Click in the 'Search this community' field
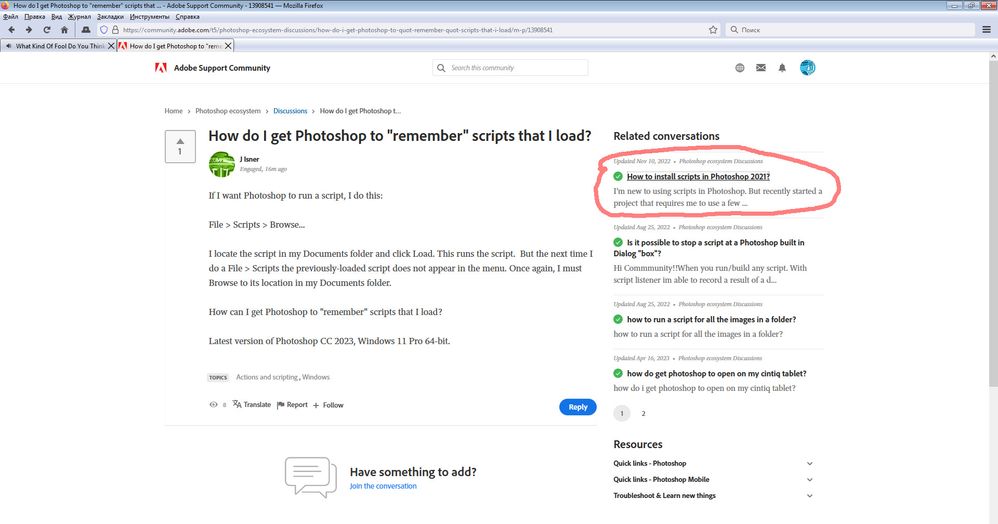Viewport: 998px width, 524px height. pyautogui.click(x=510, y=67)
